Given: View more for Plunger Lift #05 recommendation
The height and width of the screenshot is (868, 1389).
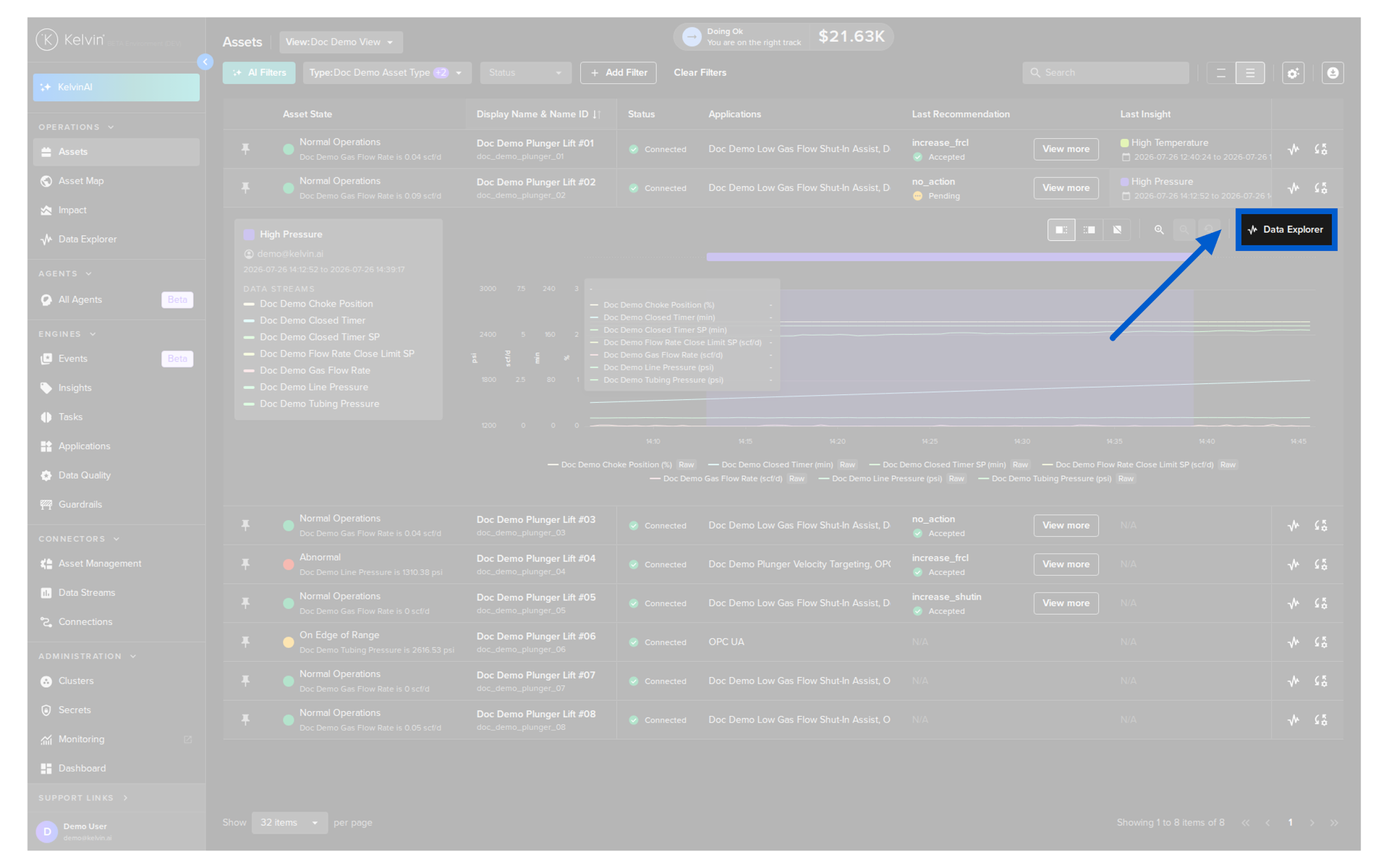Looking at the screenshot, I should (x=1066, y=603).
